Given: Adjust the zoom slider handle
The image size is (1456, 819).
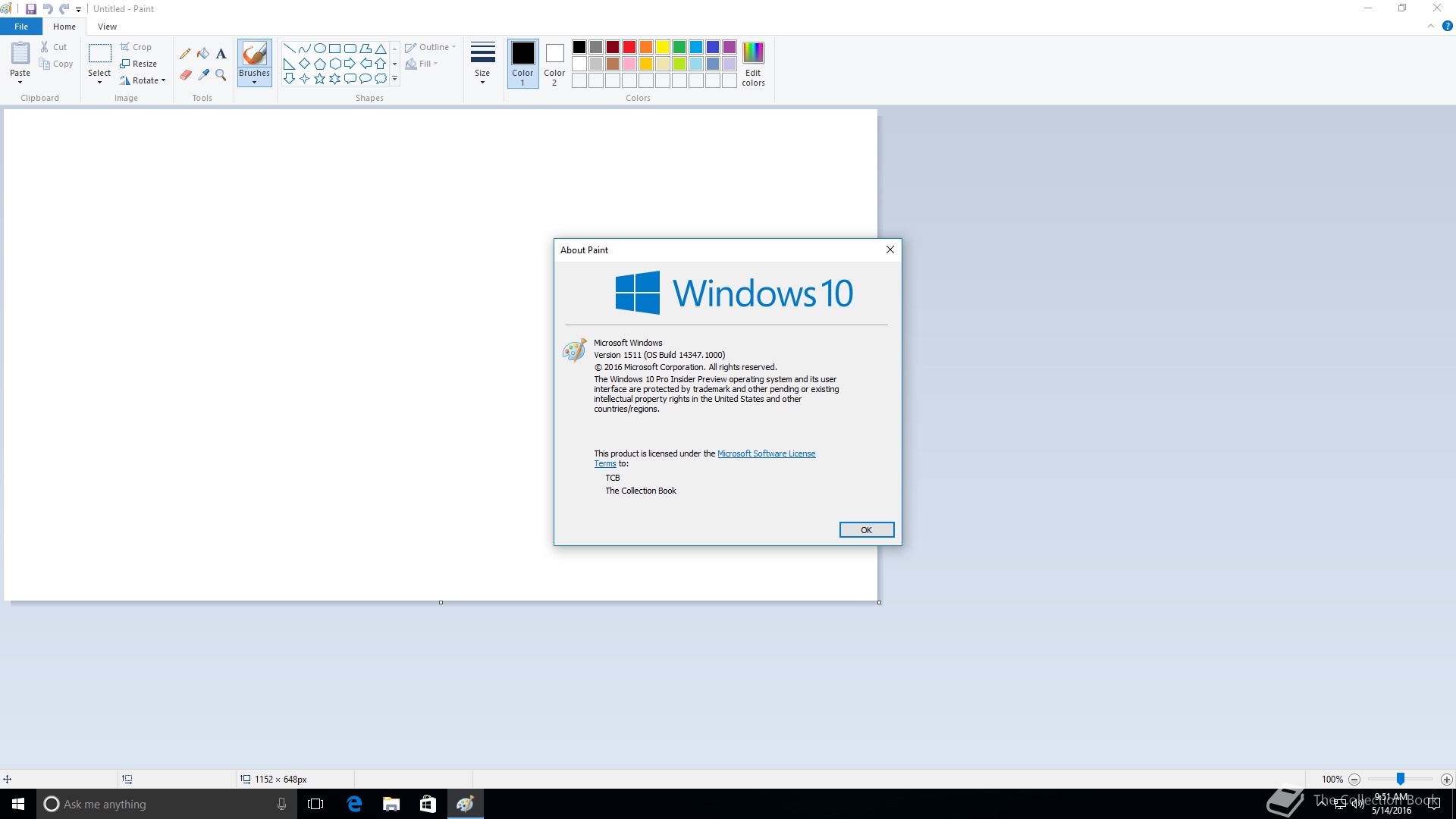Looking at the screenshot, I should 1401,780.
